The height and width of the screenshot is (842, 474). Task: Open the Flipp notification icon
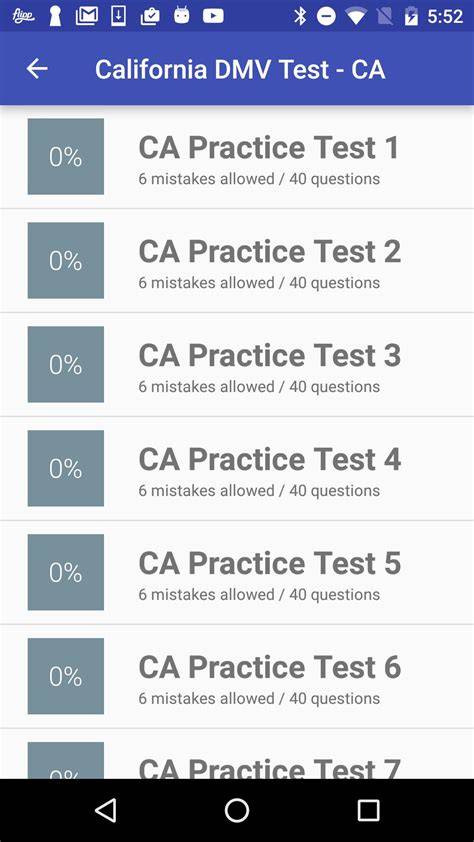(23, 17)
